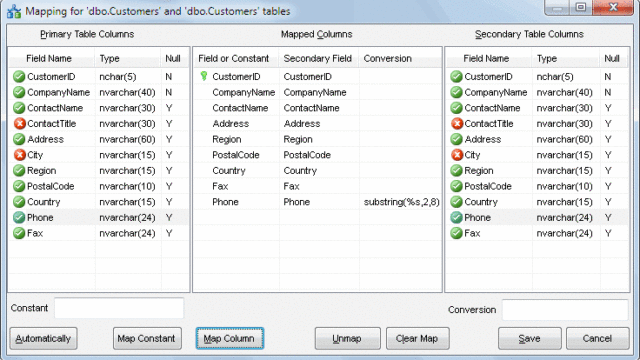640x360 pixels.
Task: Click green check icon beside secondary CustomerID
Action: click(x=456, y=76)
